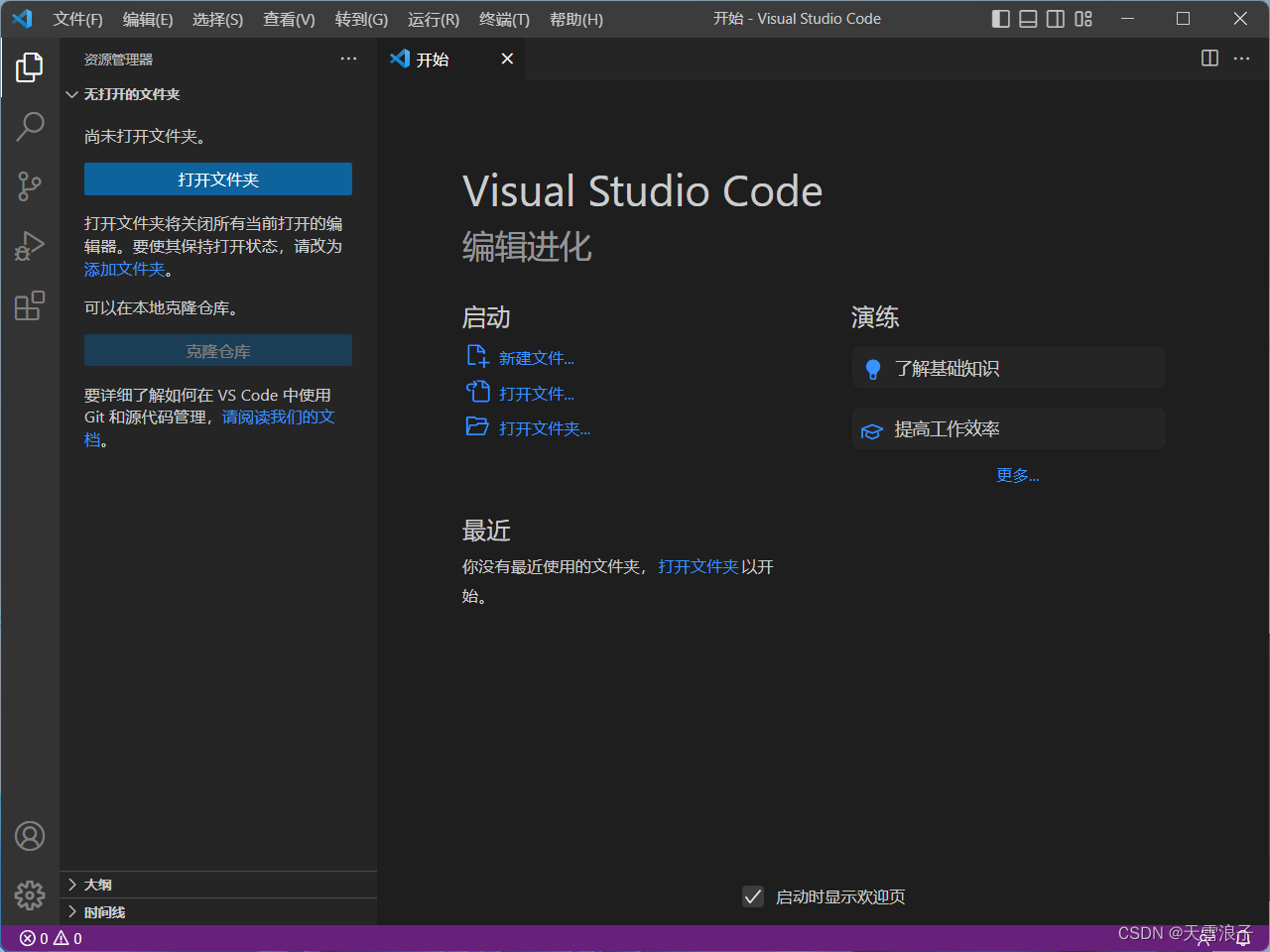This screenshot has width=1270, height=952.
Task: Open editor more actions ellipsis
Action: point(1241,59)
